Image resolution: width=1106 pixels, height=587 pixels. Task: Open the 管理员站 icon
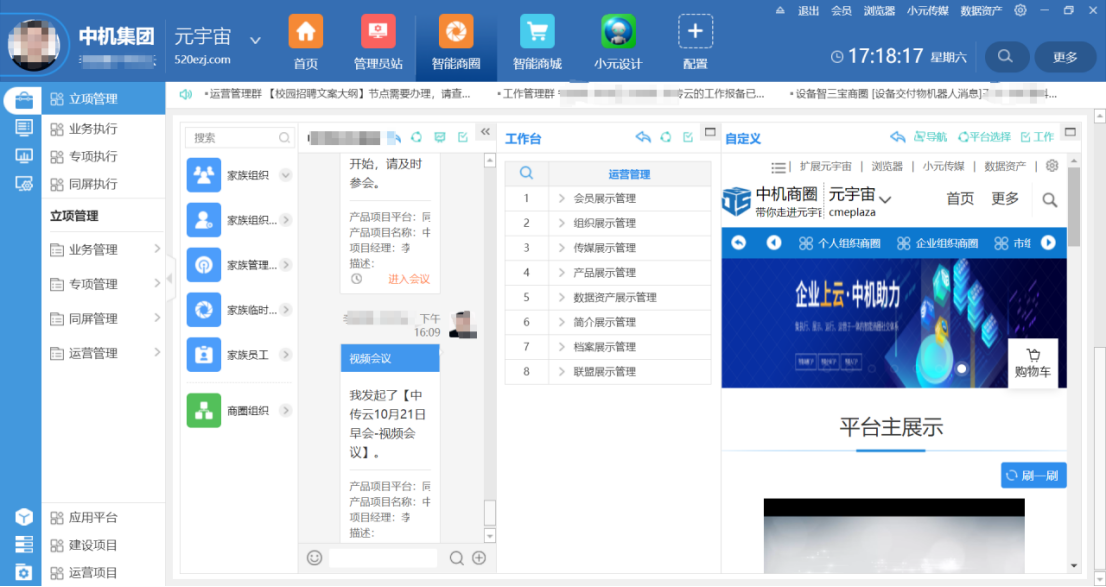pos(378,32)
